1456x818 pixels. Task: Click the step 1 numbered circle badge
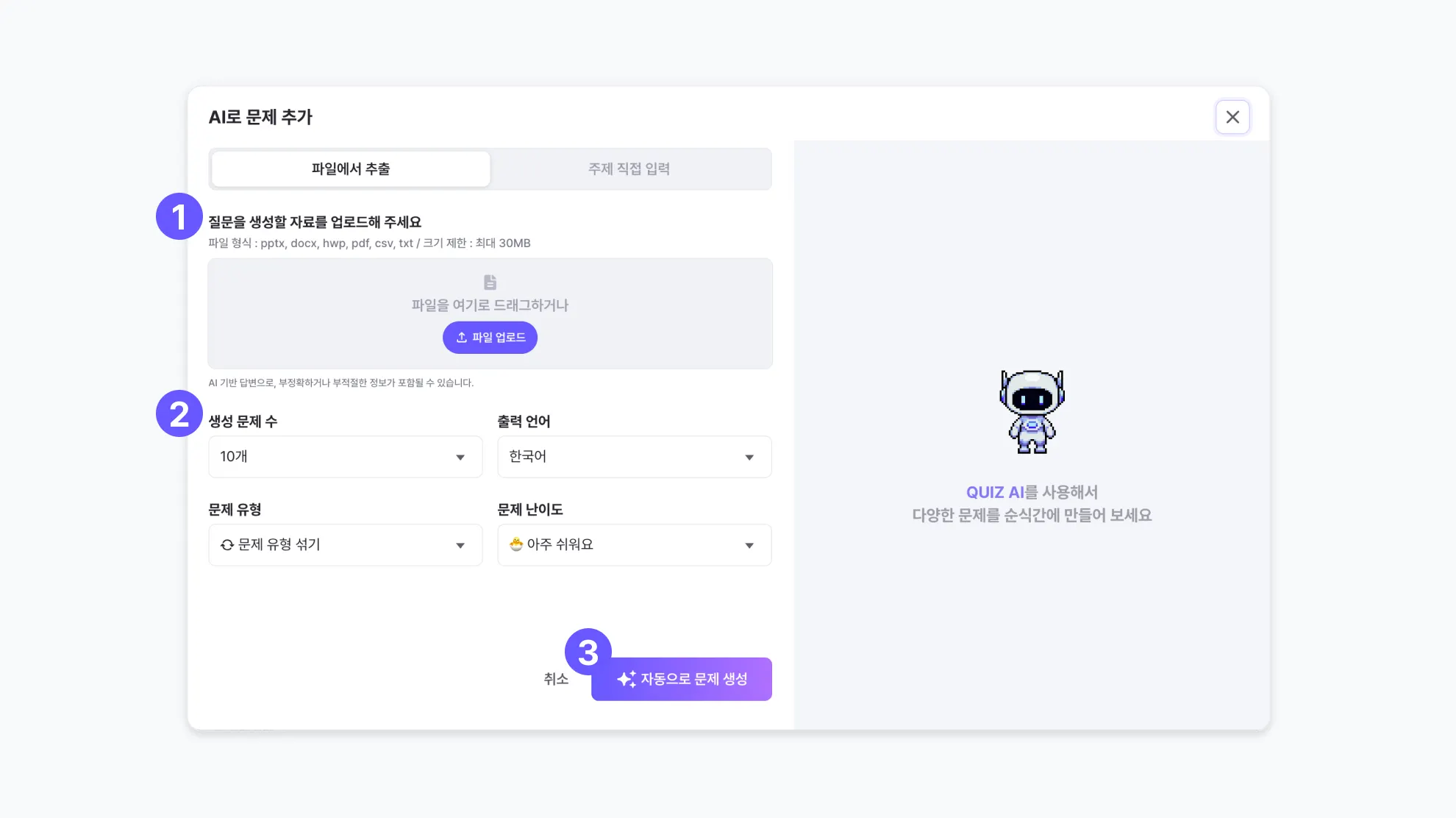tap(179, 216)
